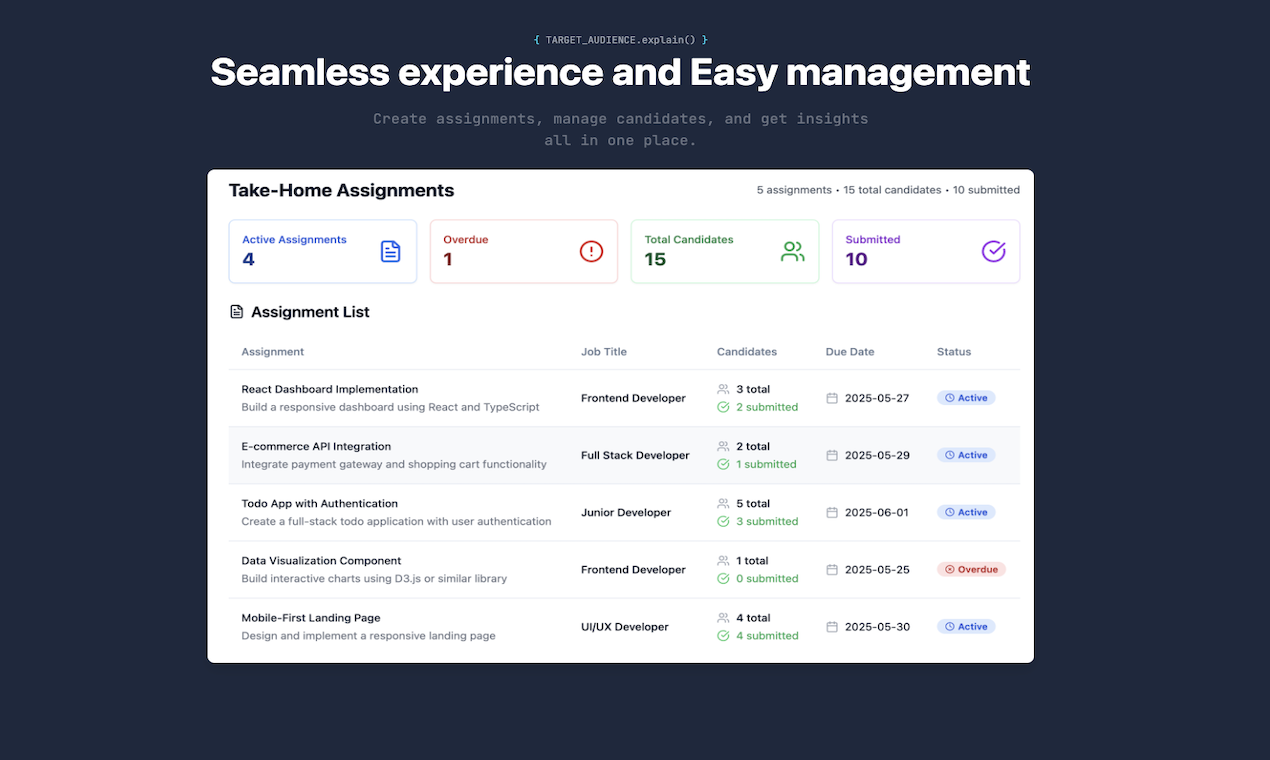Click calendar icon beside 2025-06-01
Viewport: 1270px width, 760px height.
point(832,512)
